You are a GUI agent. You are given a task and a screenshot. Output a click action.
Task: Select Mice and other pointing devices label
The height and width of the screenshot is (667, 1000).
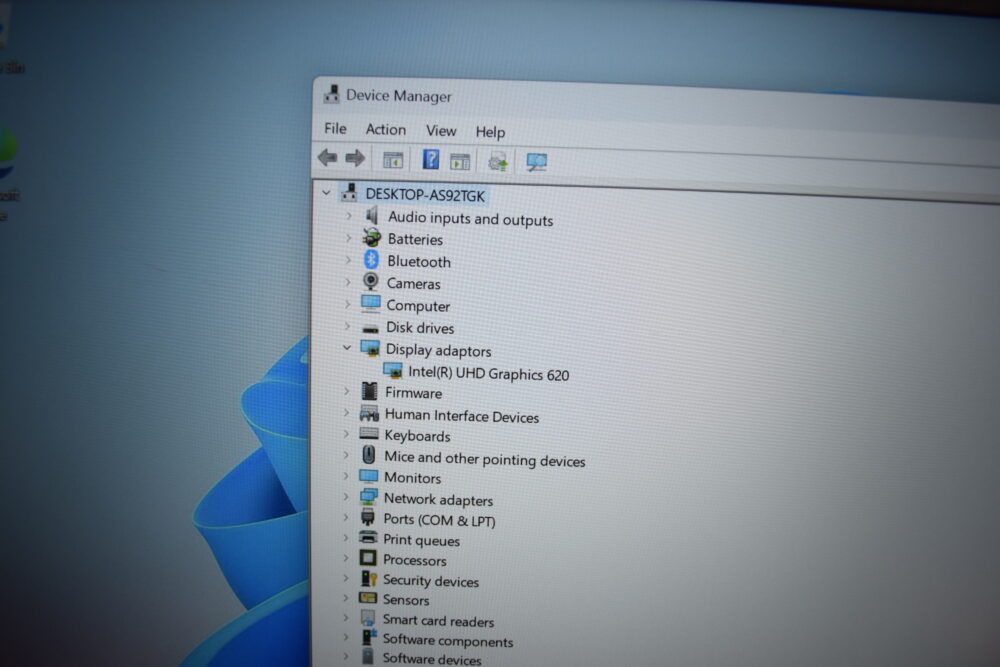pyautogui.click(x=485, y=459)
